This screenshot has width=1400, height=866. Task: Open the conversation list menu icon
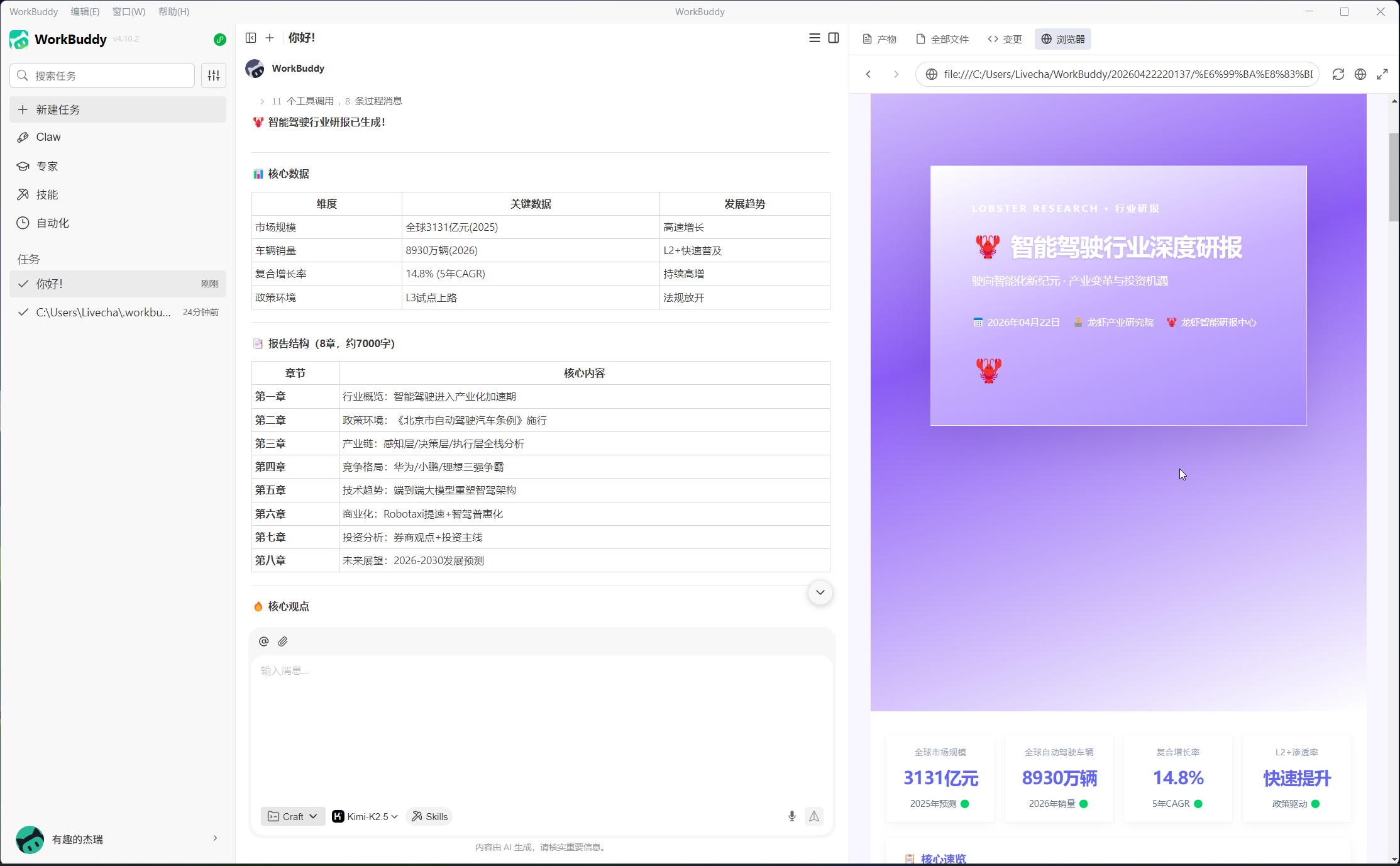point(814,38)
